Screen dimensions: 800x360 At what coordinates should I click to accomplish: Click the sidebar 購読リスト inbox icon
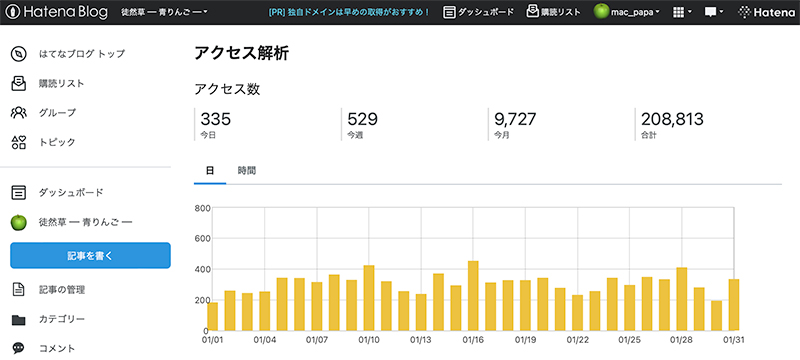pos(18,83)
